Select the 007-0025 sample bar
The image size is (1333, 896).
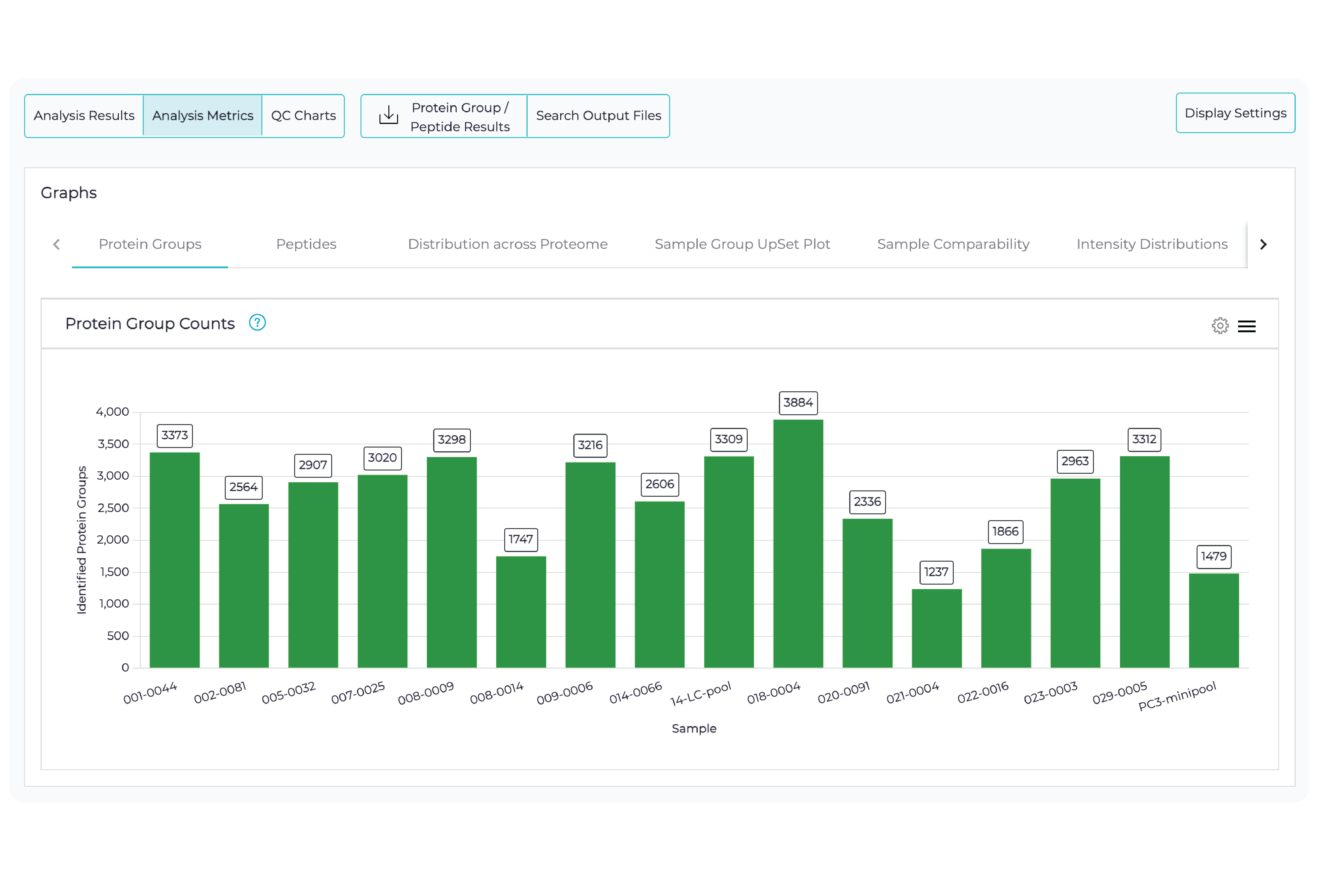coord(382,571)
